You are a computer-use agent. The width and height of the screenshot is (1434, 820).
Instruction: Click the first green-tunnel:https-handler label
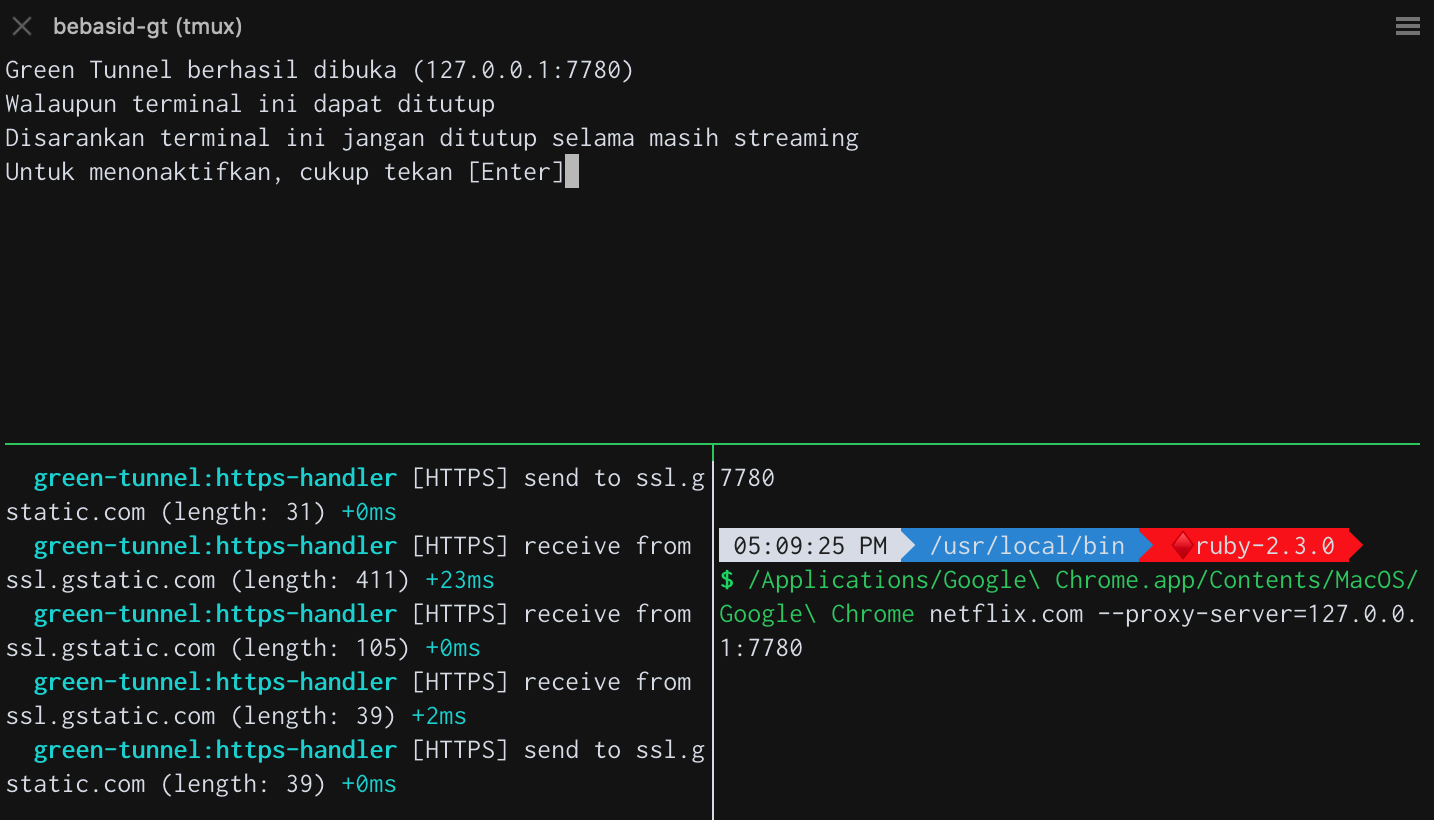(214, 477)
